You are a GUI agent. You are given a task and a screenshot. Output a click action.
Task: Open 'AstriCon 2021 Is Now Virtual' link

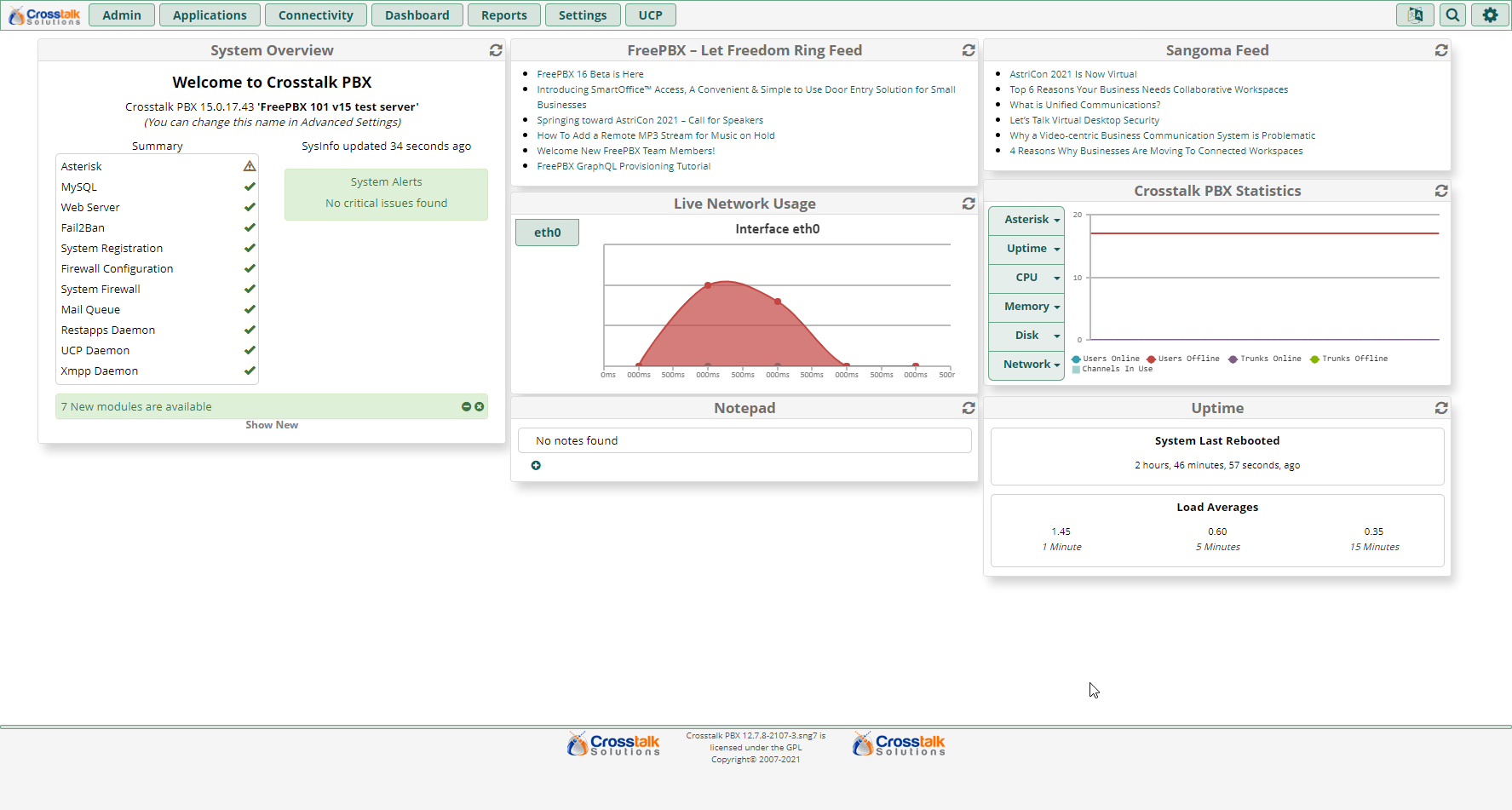pyautogui.click(x=1073, y=74)
